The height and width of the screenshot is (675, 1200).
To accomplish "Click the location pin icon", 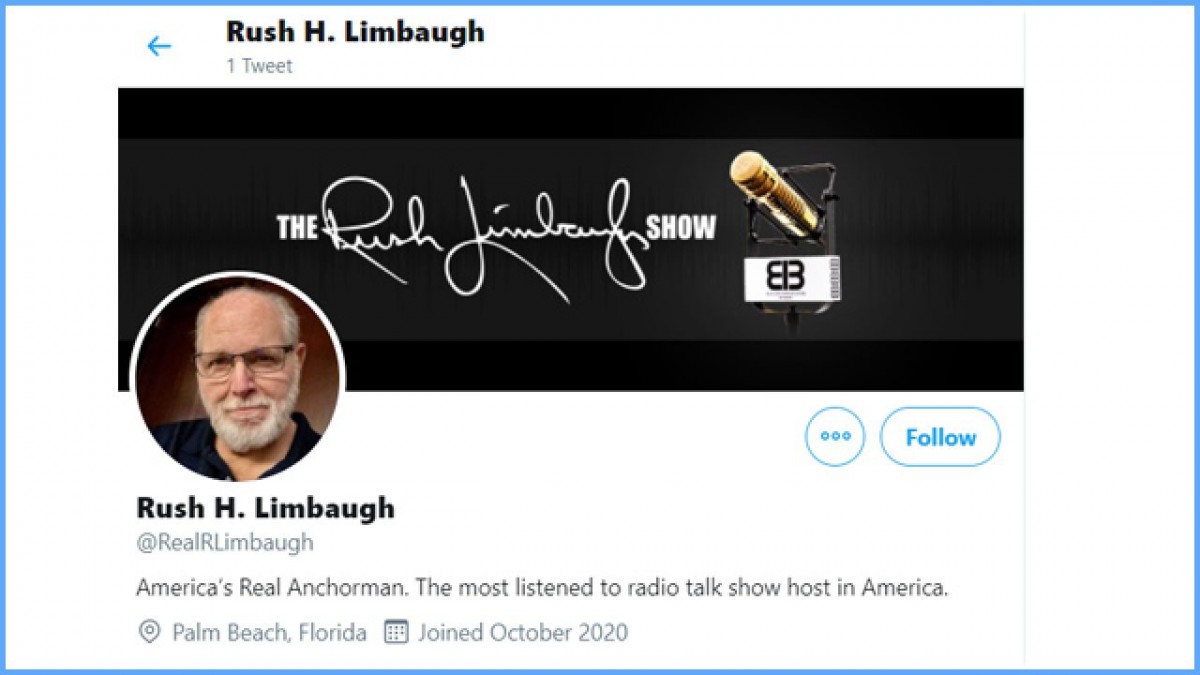I will pyautogui.click(x=149, y=632).
